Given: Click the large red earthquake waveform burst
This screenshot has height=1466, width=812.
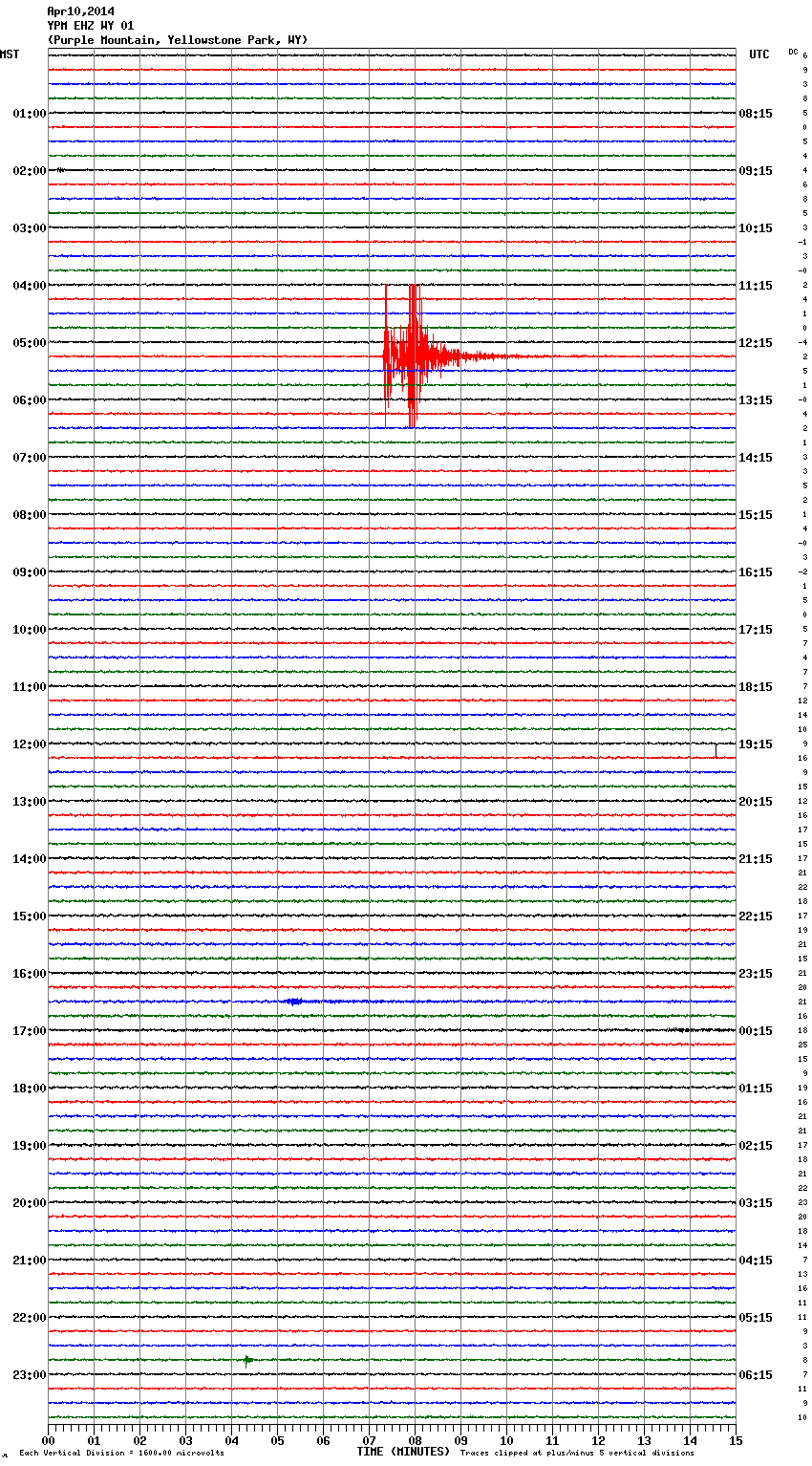Looking at the screenshot, I should point(411,356).
